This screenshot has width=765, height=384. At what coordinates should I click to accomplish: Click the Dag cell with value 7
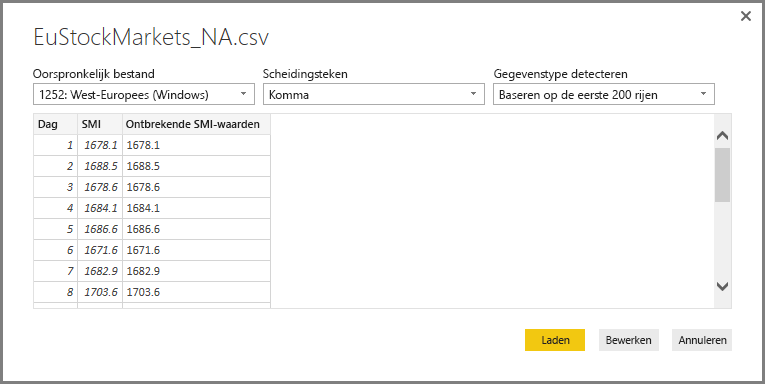pyautogui.click(x=55, y=271)
